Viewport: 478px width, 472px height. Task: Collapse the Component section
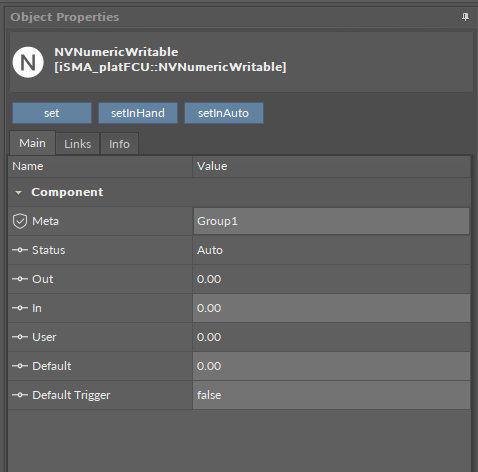tap(19, 193)
